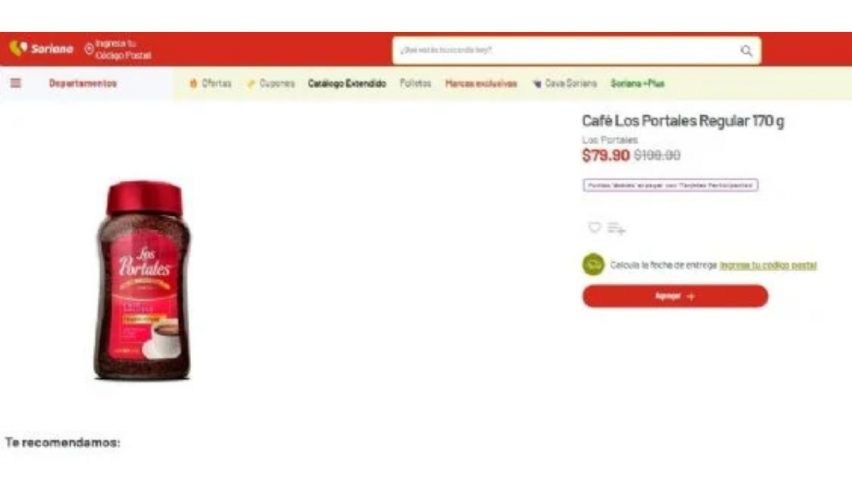
Task: Add product to favorites with heart icon
Action: coord(594,227)
